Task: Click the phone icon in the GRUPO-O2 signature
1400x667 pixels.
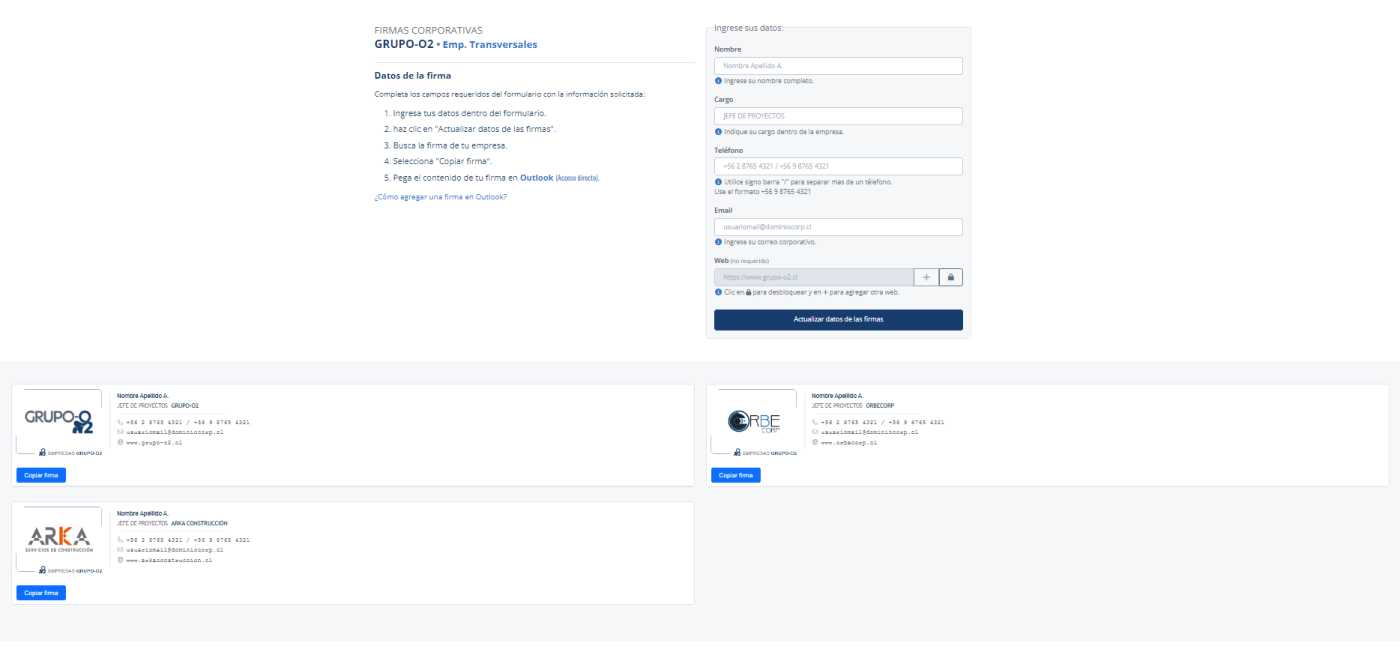Action: coord(120,422)
